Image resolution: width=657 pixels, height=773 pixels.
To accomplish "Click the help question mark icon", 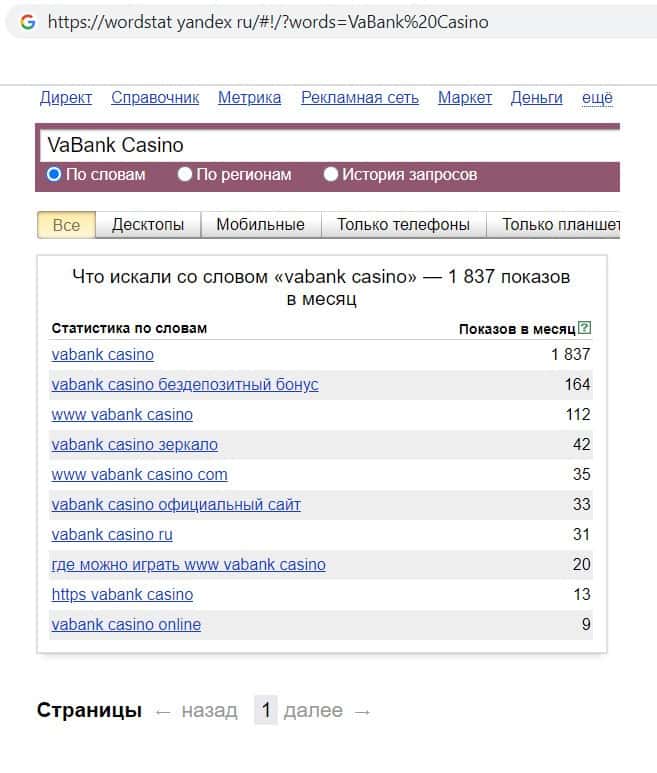I will [x=584, y=328].
